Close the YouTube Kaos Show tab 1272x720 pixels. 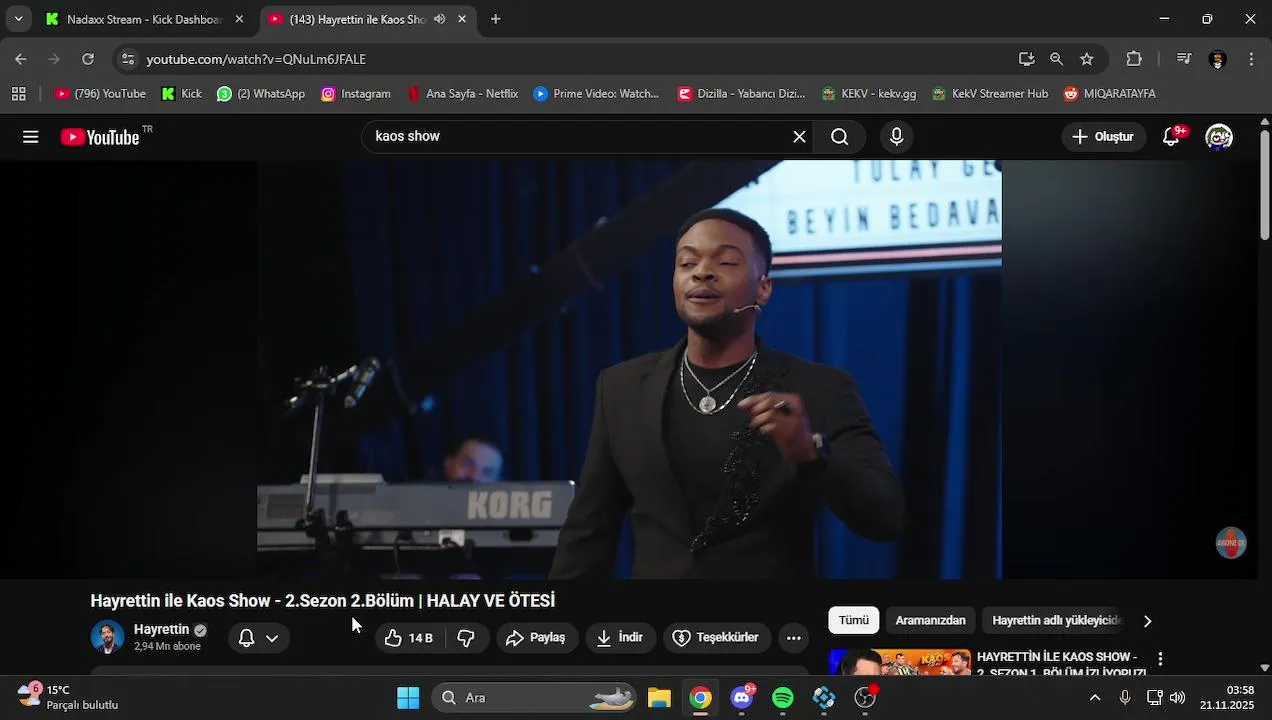click(x=461, y=19)
